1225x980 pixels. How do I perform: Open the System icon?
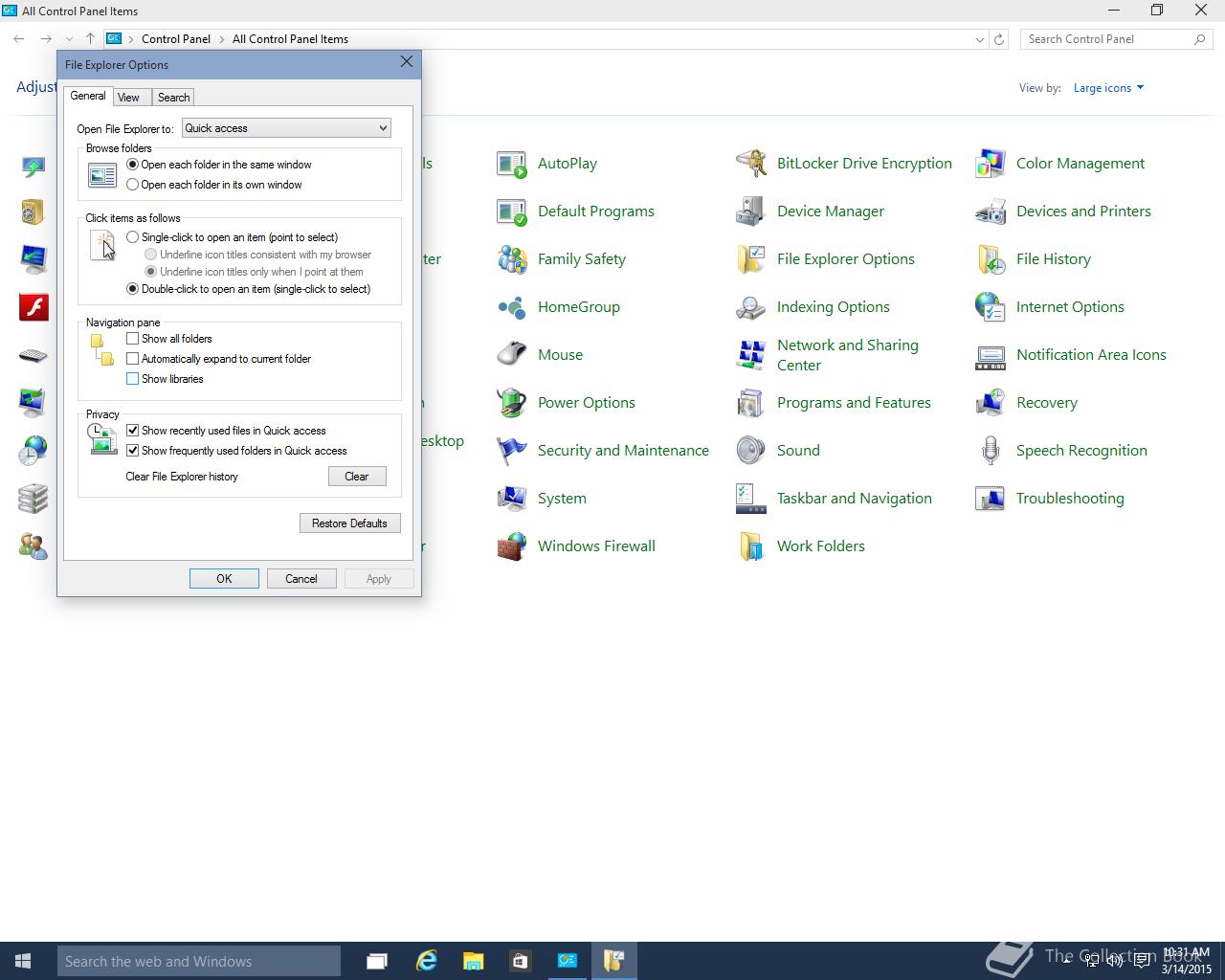(512, 499)
